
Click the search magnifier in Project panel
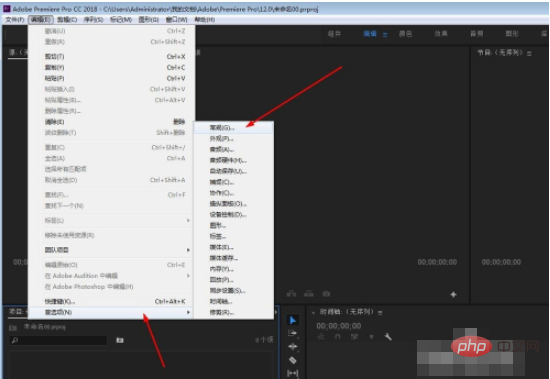coord(15,340)
